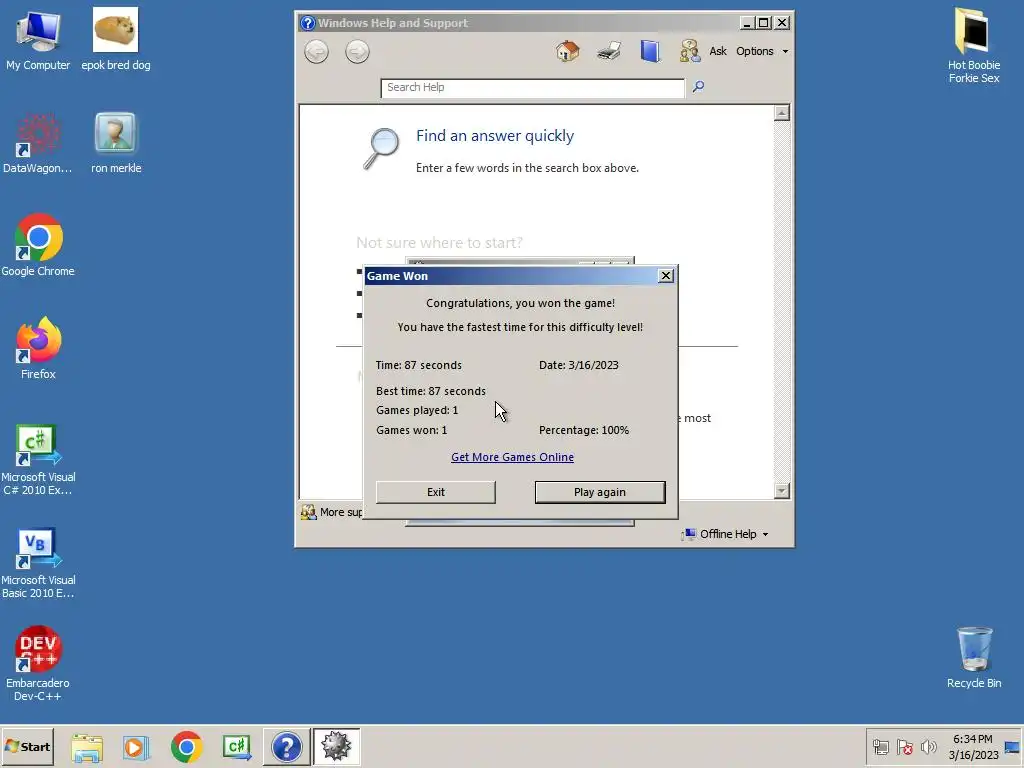Click the Best time: 87 seconds text
This screenshot has width=1024, height=768.
431,391
